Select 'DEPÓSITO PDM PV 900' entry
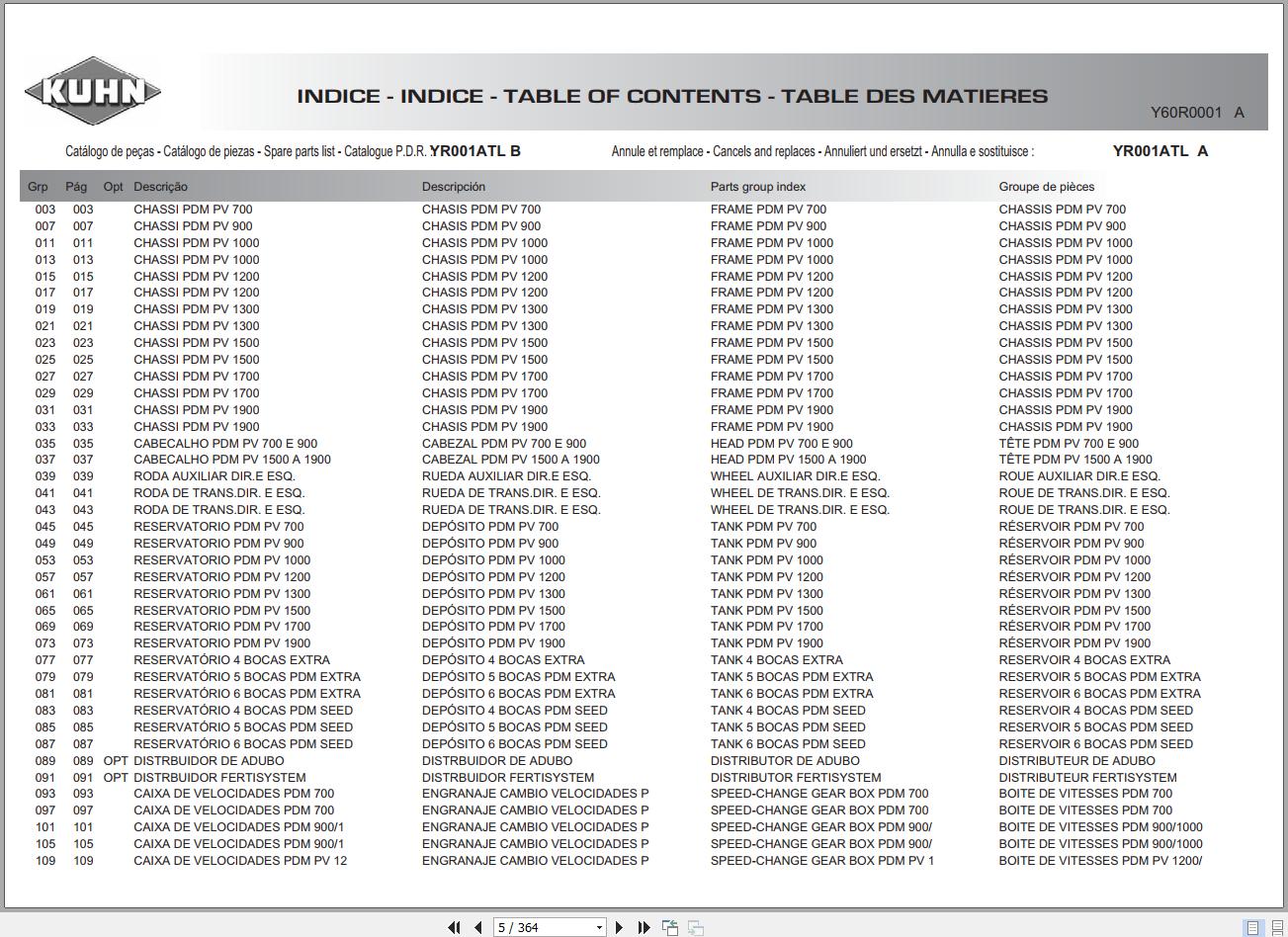The width and height of the screenshot is (1288, 937). click(490, 544)
